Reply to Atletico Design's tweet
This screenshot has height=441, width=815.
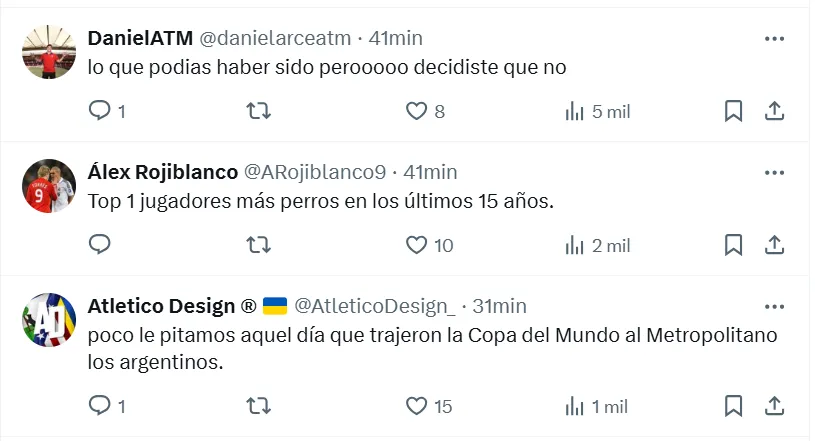[x=100, y=405]
